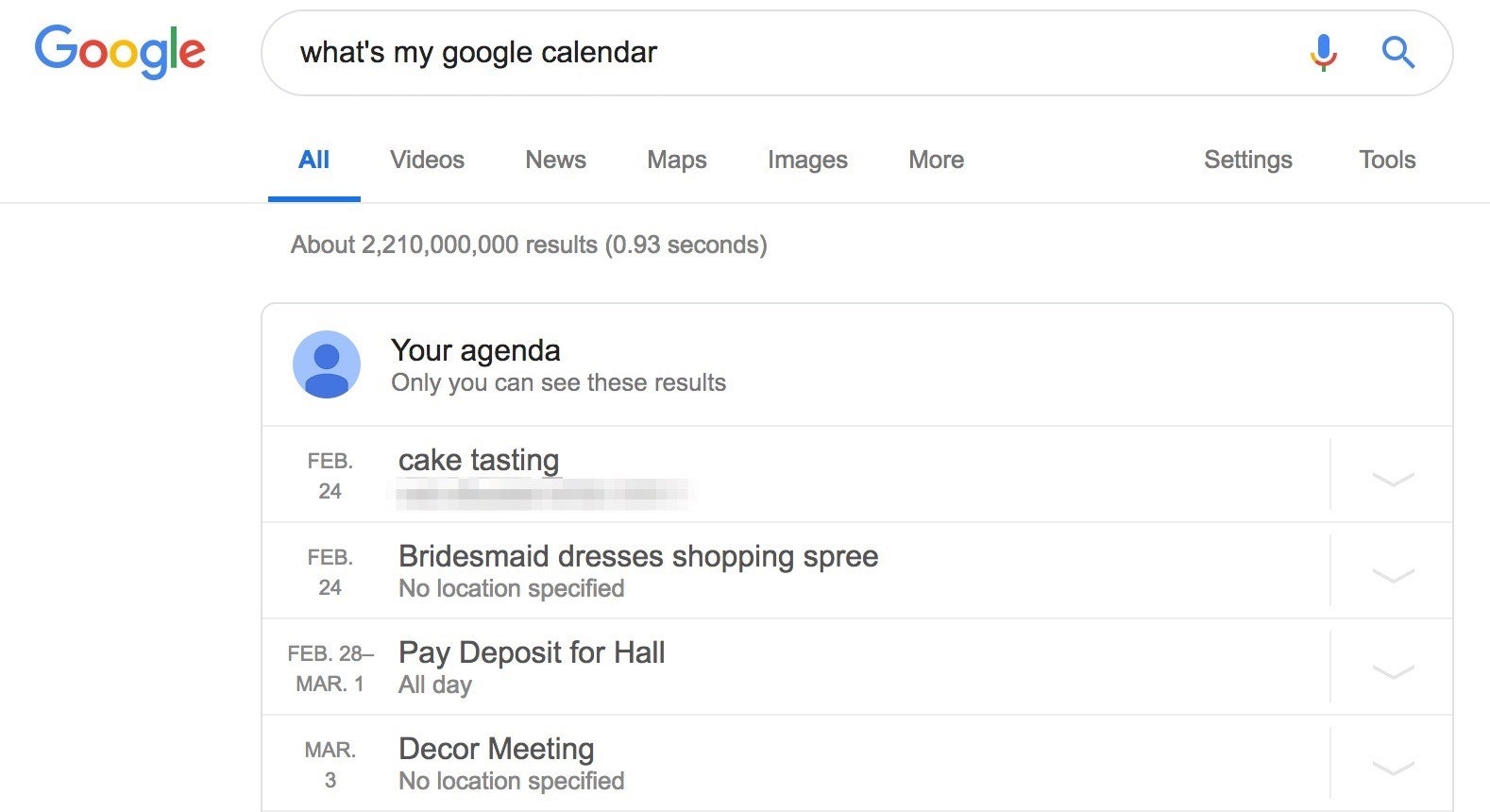Switch to the Videos tab
Viewport: 1490px width, 812px height.
[427, 160]
